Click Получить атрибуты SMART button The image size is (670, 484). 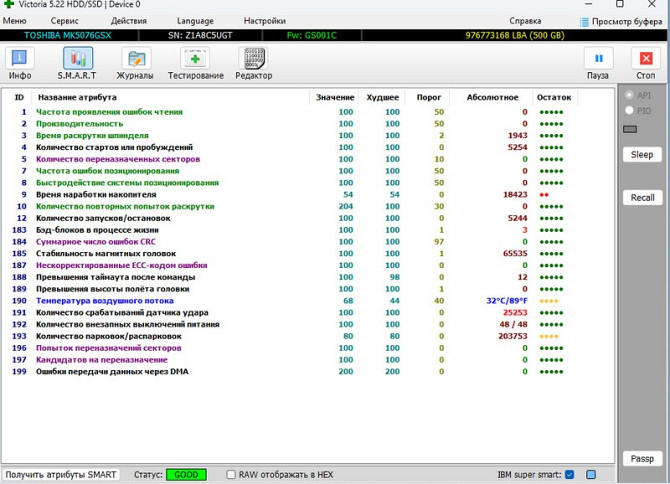pos(61,475)
